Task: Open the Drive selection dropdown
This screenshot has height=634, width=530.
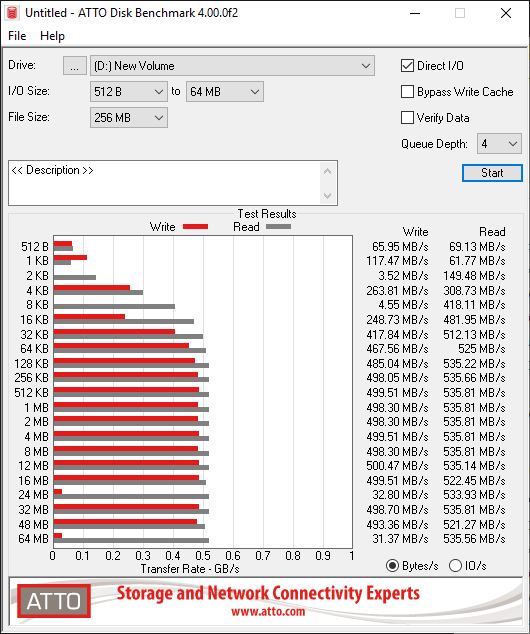Action: coord(232,66)
